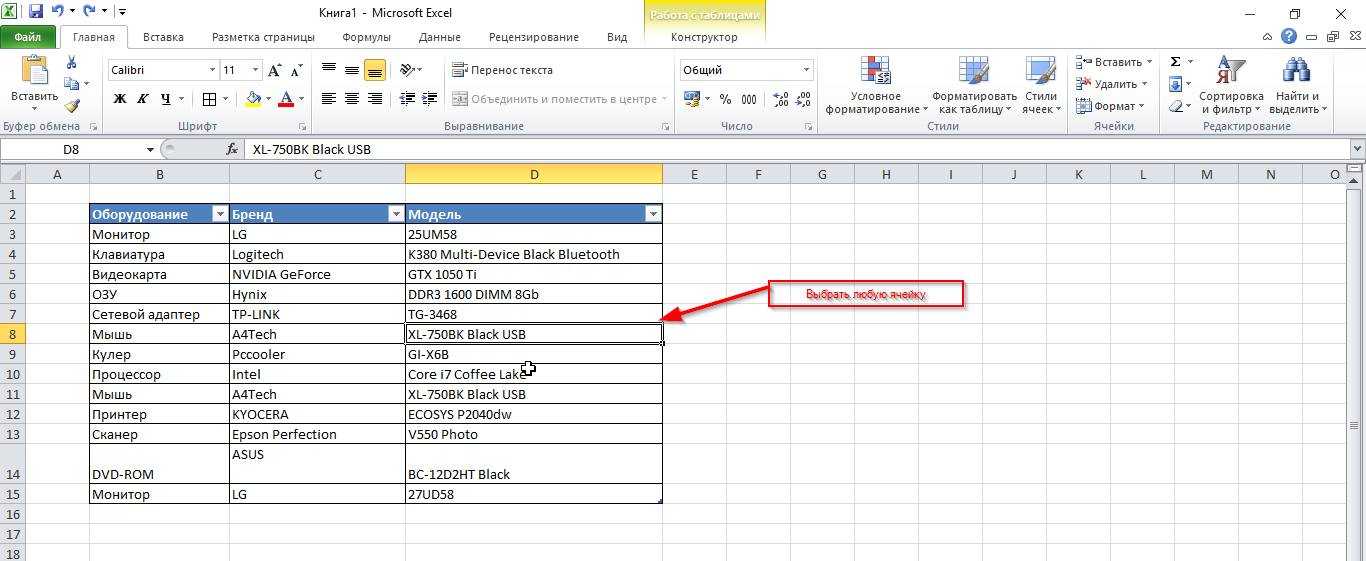Select cell with GTX 1050 Ti
1366x561 pixels.
534,274
